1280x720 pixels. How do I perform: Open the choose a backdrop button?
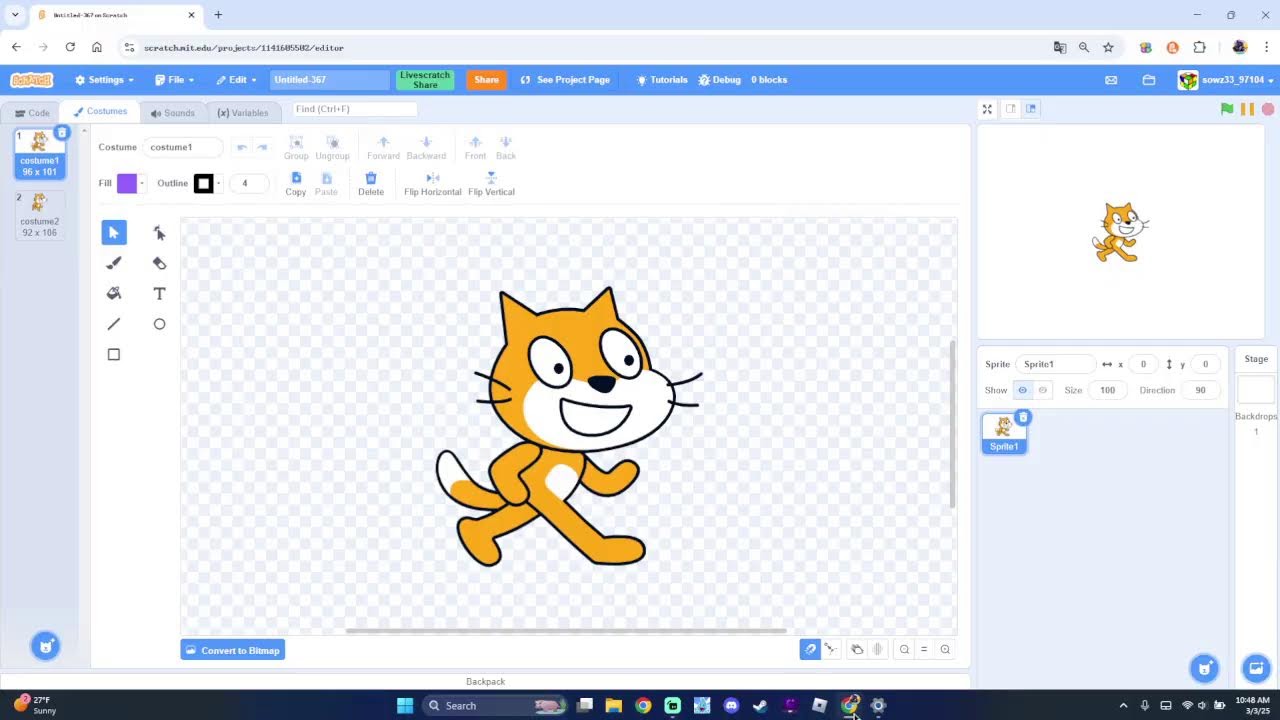click(x=1255, y=667)
